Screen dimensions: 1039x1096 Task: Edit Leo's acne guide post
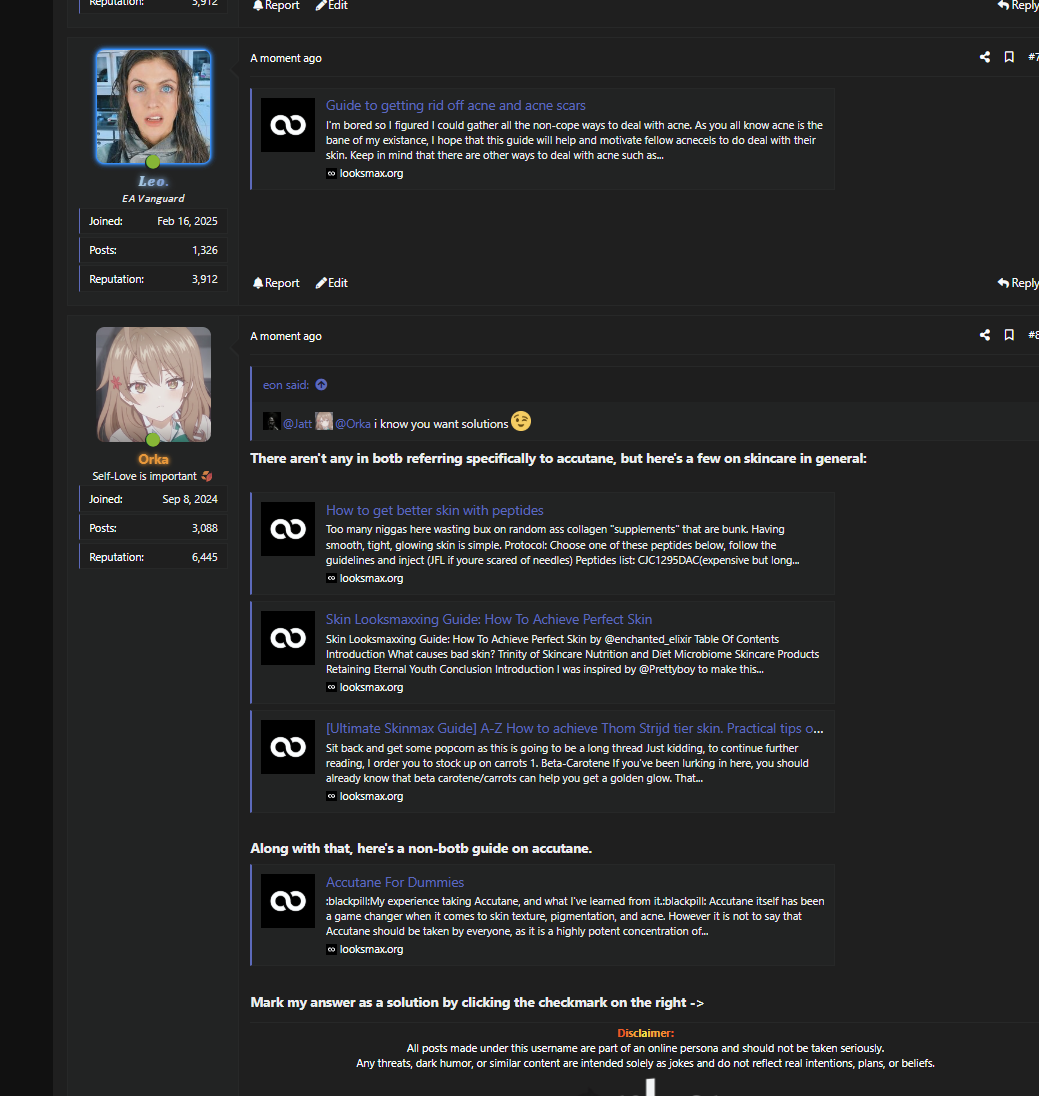coord(332,283)
